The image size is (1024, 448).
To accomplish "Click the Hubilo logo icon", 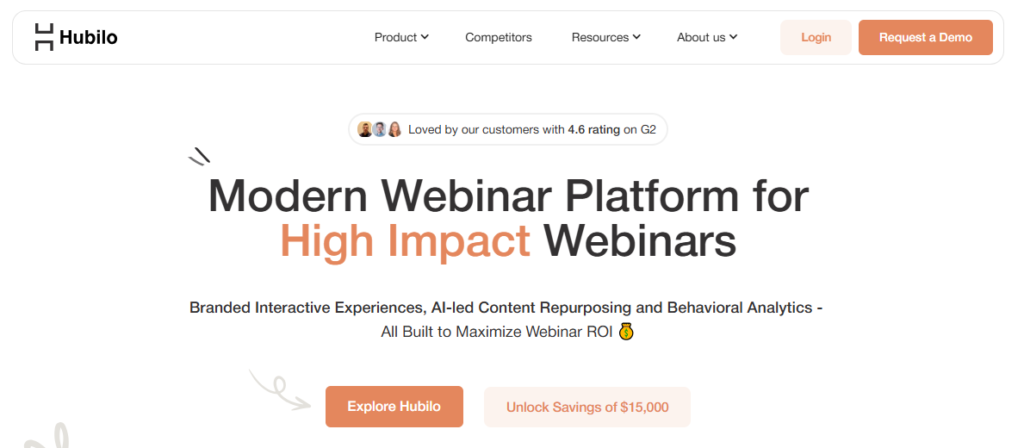I will coord(44,37).
